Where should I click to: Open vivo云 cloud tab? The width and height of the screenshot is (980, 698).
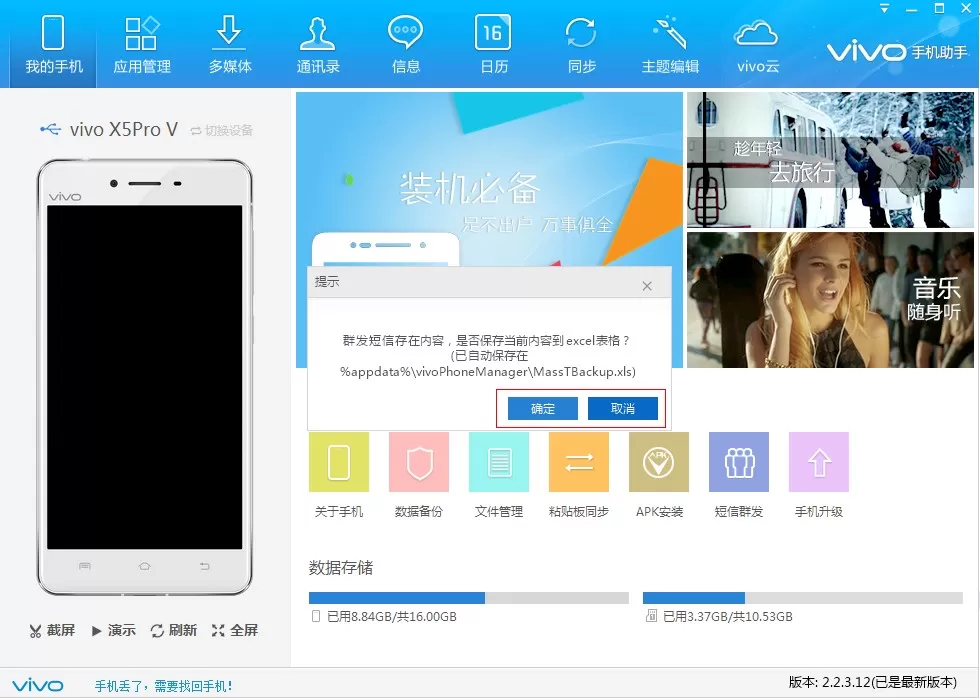(x=757, y=44)
